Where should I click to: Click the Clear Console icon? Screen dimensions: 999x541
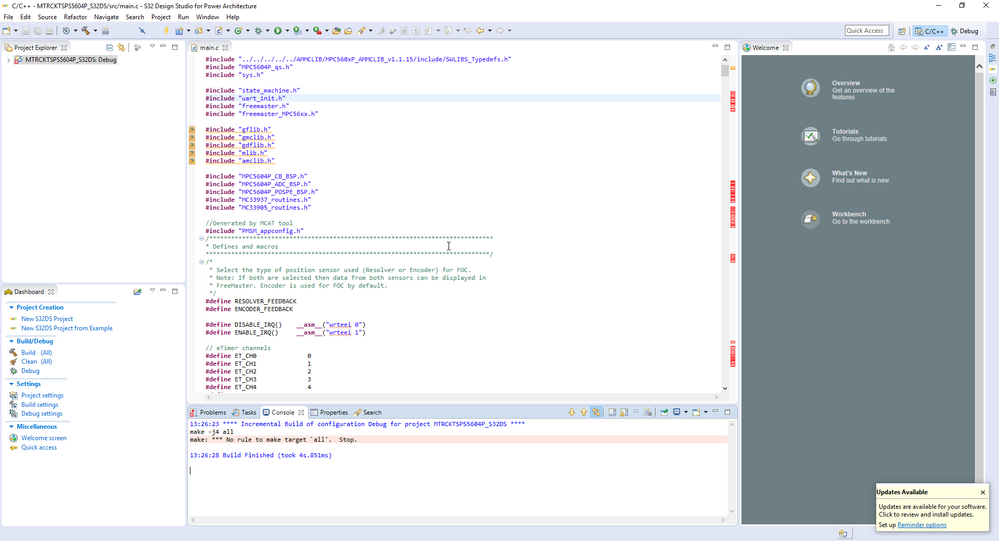tap(648, 412)
